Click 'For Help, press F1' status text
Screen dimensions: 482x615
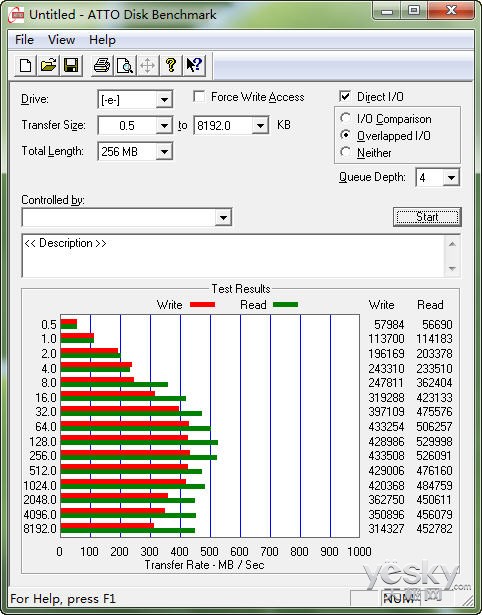pos(63,599)
